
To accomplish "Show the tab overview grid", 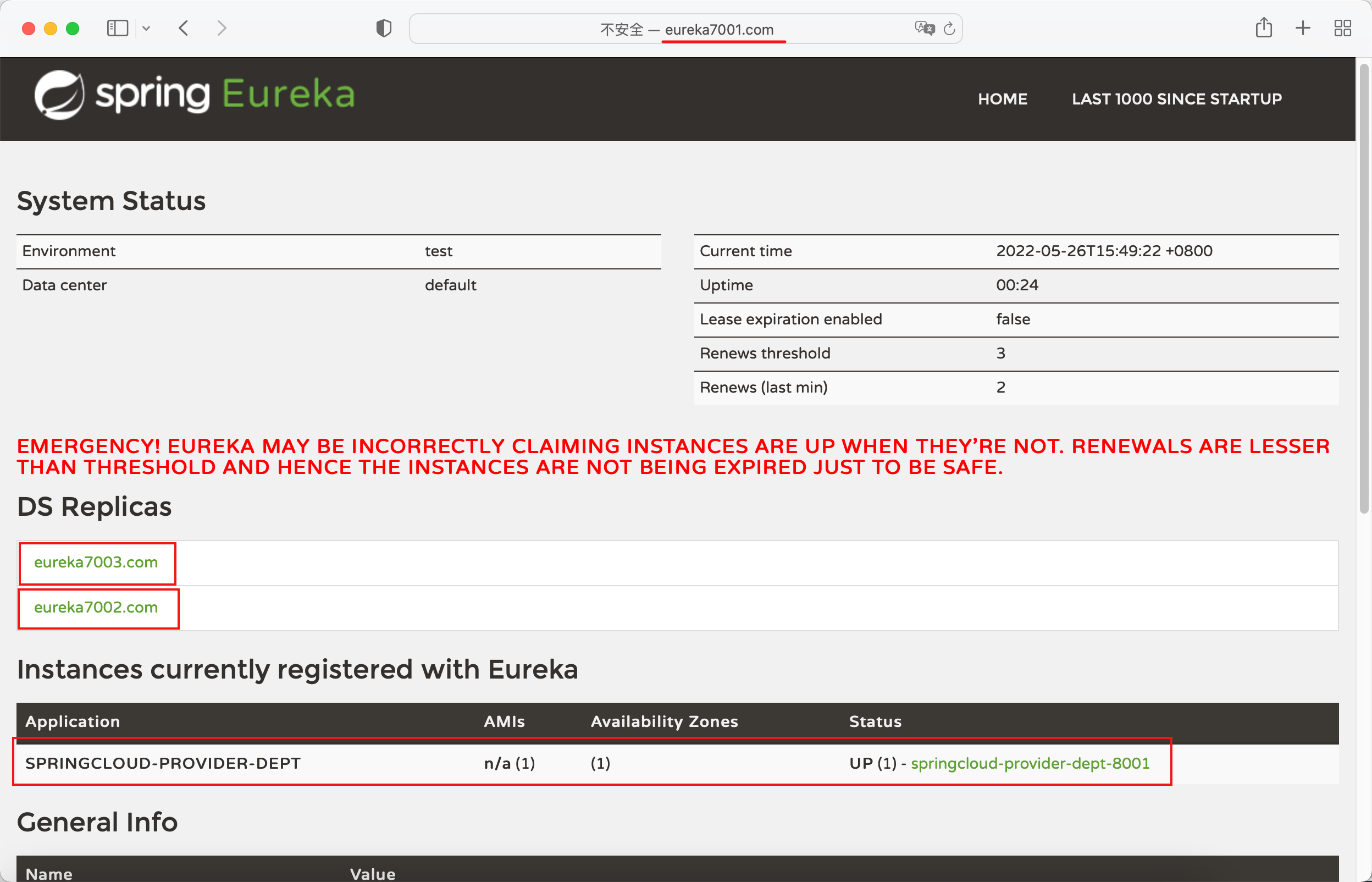I will tap(1342, 28).
